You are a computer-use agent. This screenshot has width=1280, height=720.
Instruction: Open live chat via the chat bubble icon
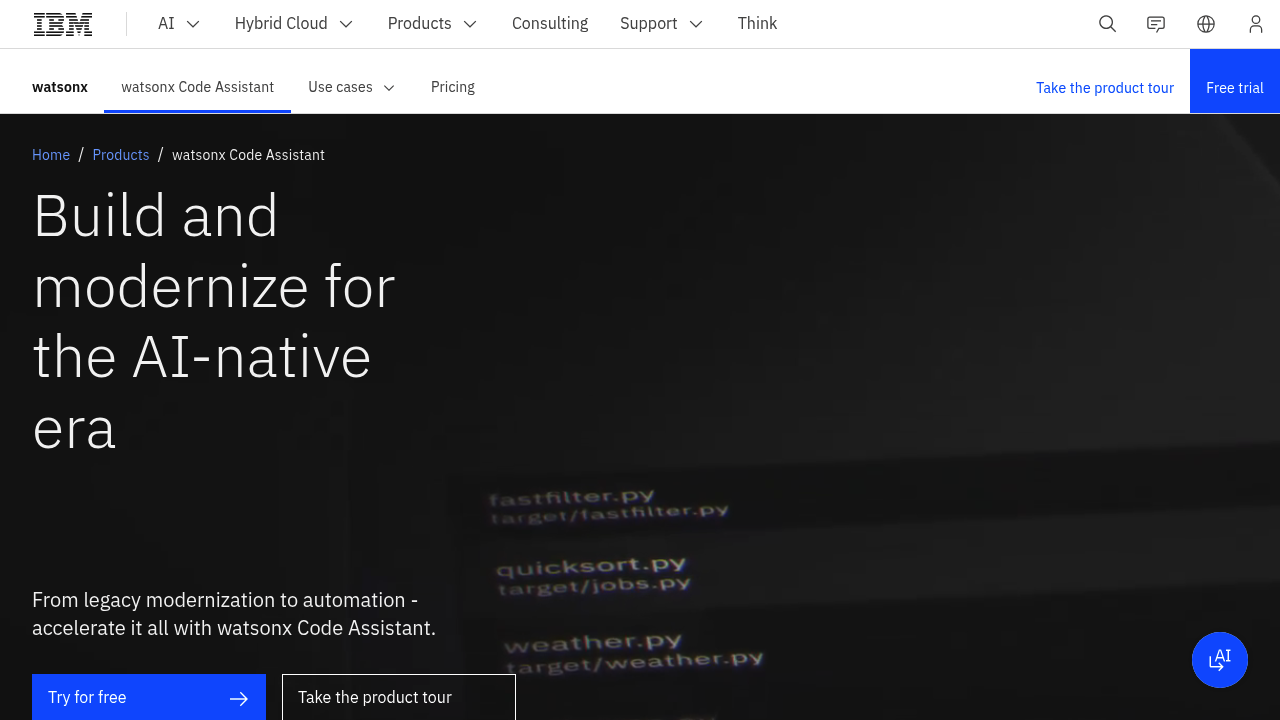(1155, 23)
